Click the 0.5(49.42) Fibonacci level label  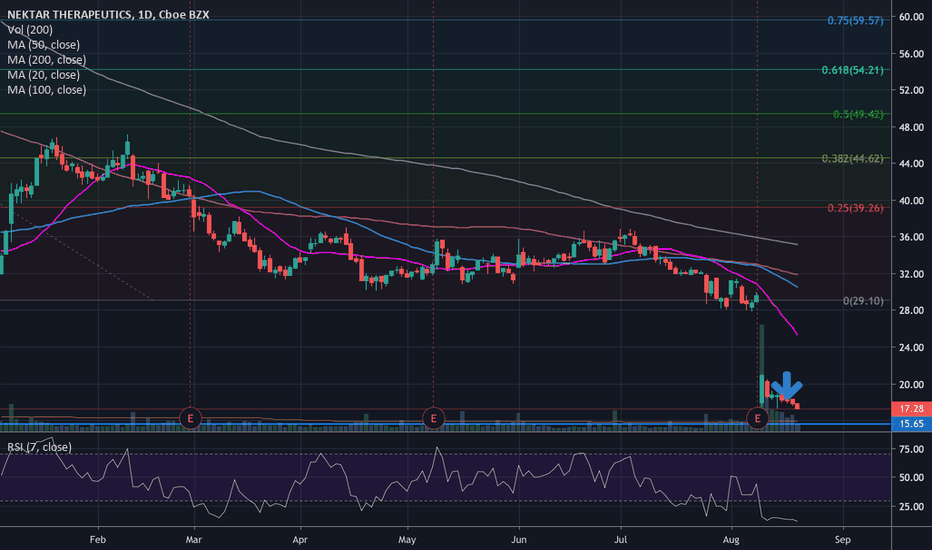[858, 114]
